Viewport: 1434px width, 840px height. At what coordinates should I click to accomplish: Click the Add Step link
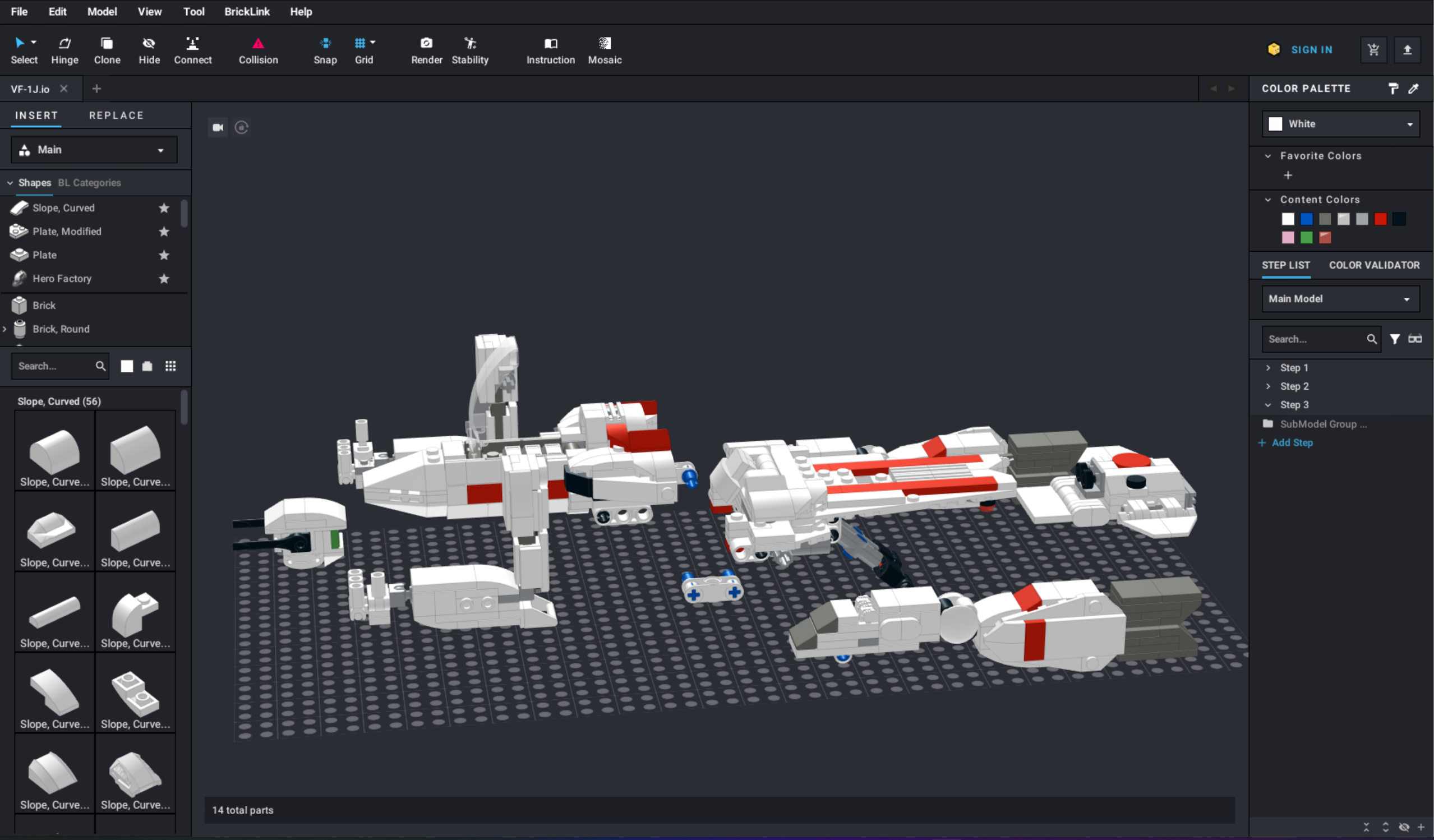[1291, 443]
